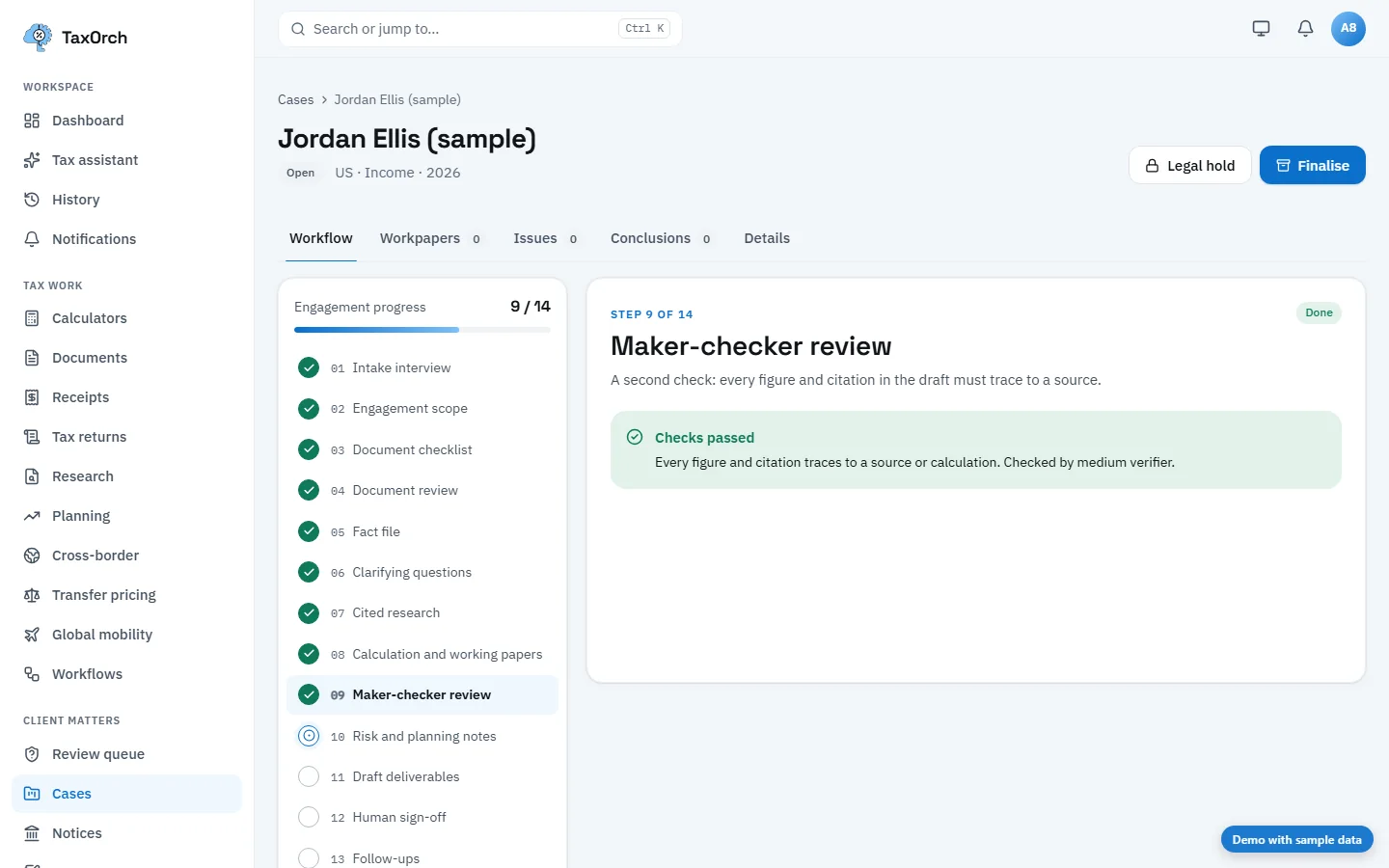Image resolution: width=1389 pixels, height=868 pixels.
Task: Open the Review queue
Action: (x=126, y=754)
